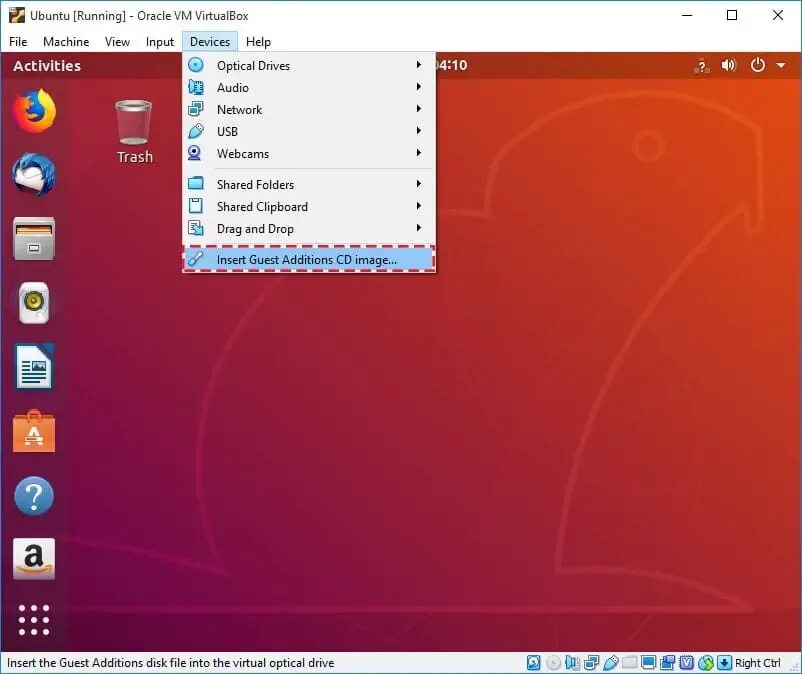Open the Input menu
Screen dimensions: 802x674
pyautogui.click(x=160, y=42)
